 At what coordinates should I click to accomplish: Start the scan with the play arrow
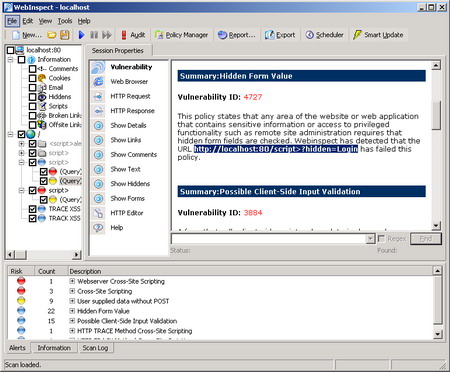point(81,35)
